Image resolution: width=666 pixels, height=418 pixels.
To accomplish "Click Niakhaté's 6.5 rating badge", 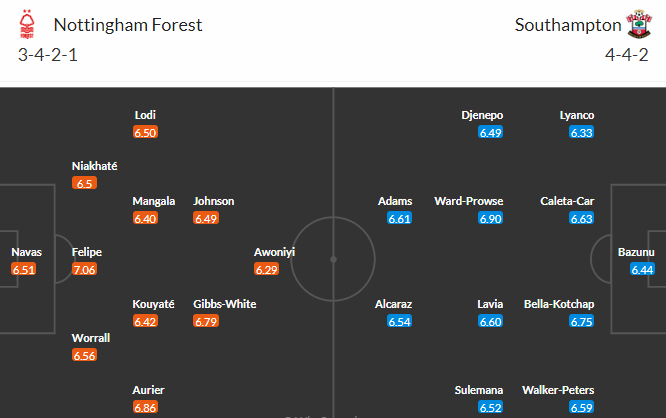I will [85, 183].
